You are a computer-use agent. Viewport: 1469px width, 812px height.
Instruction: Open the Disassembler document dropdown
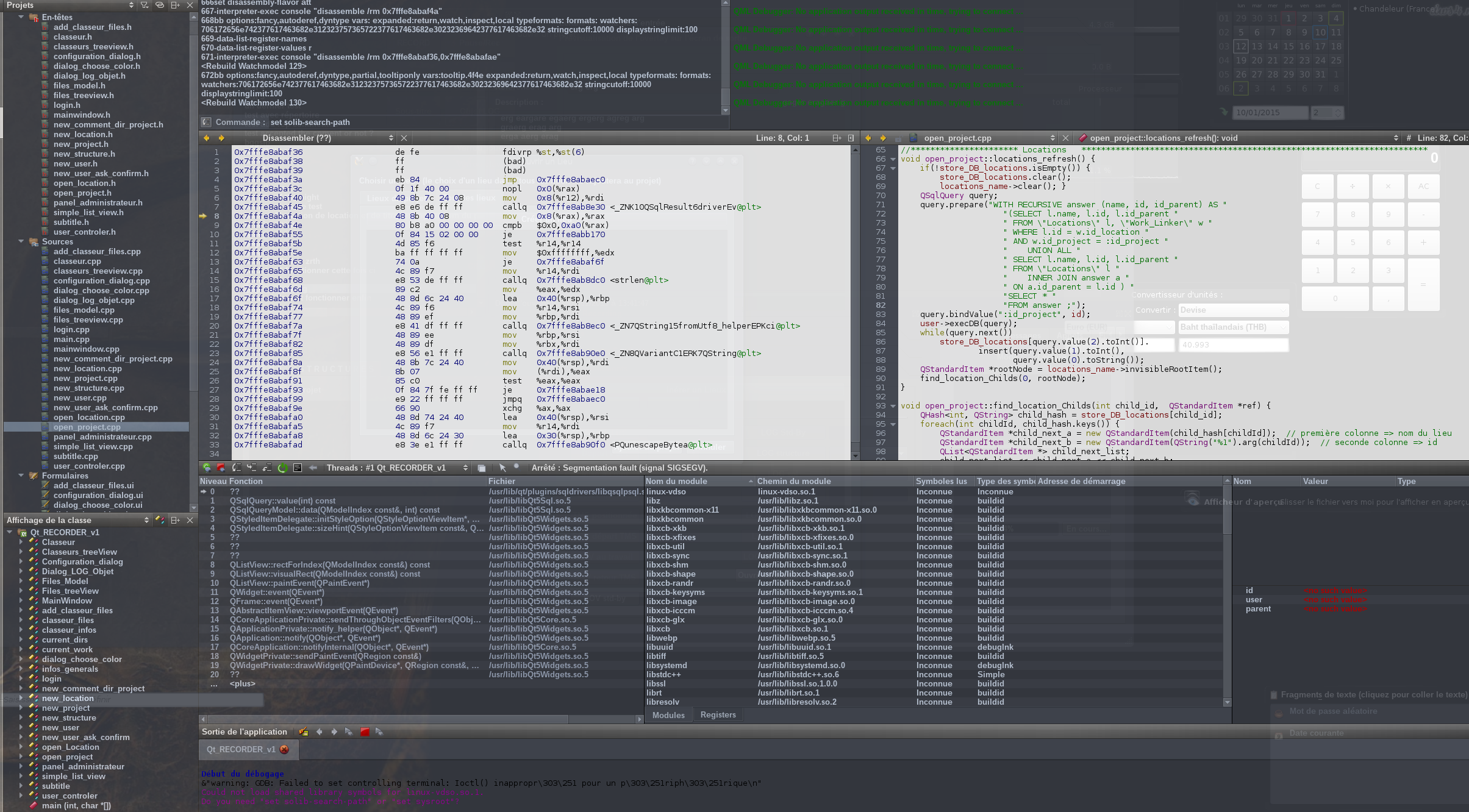[x=391, y=138]
